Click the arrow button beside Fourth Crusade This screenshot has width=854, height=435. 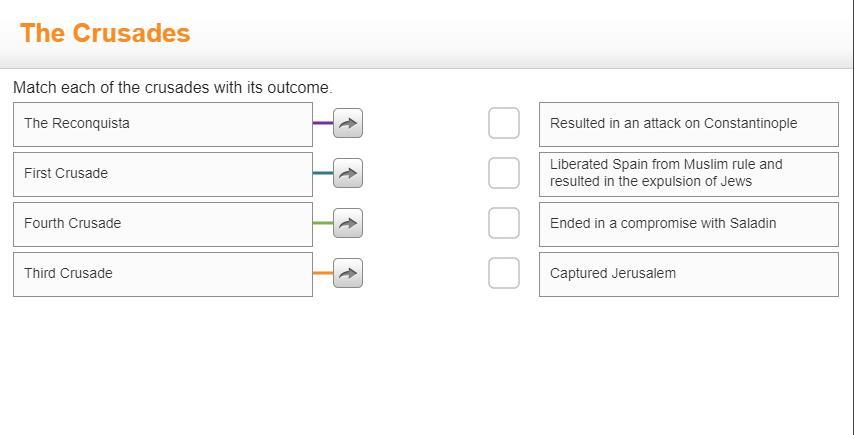click(347, 224)
